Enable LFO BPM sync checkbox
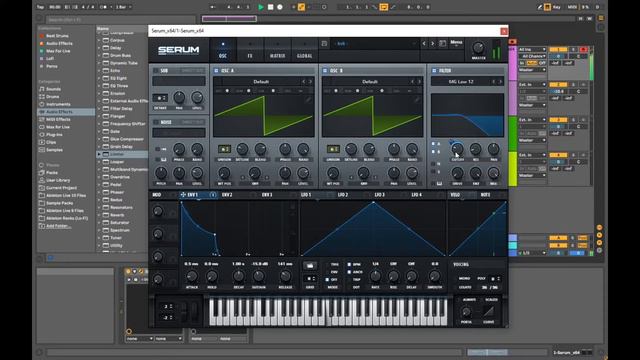This screenshot has height=360, width=640. 349,264
